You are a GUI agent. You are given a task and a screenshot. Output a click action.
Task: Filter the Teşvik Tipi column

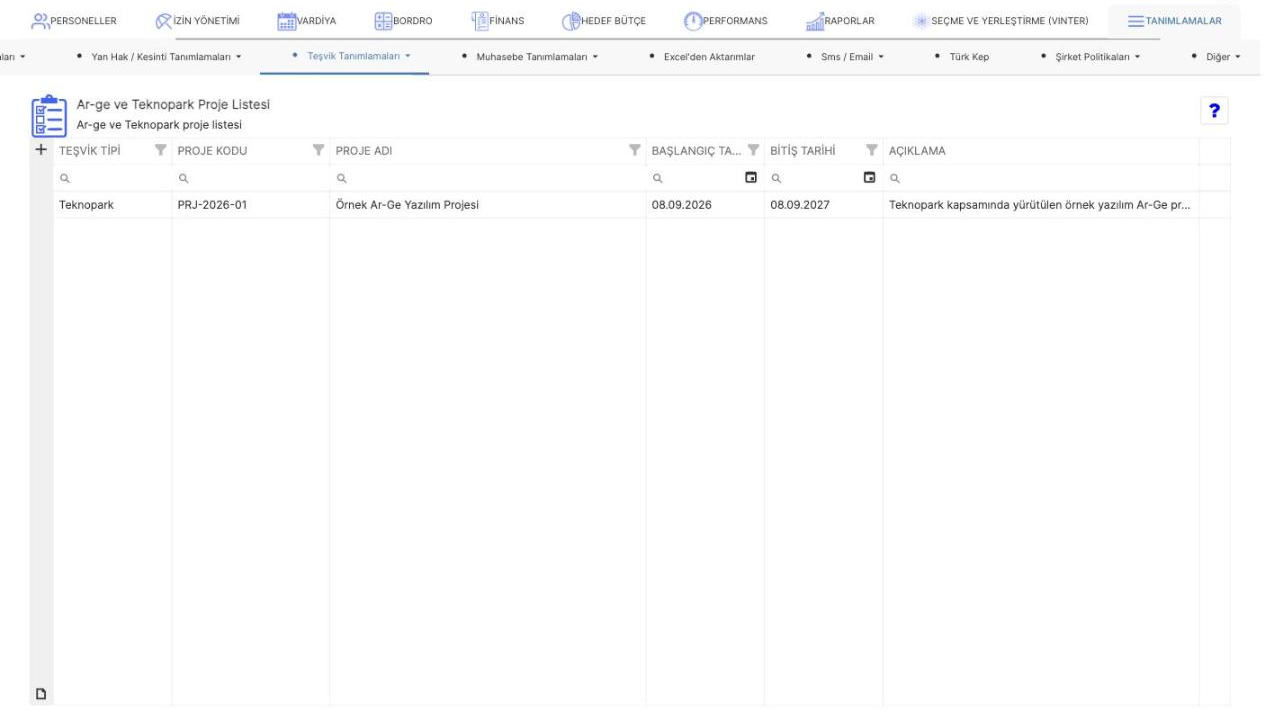tap(160, 151)
